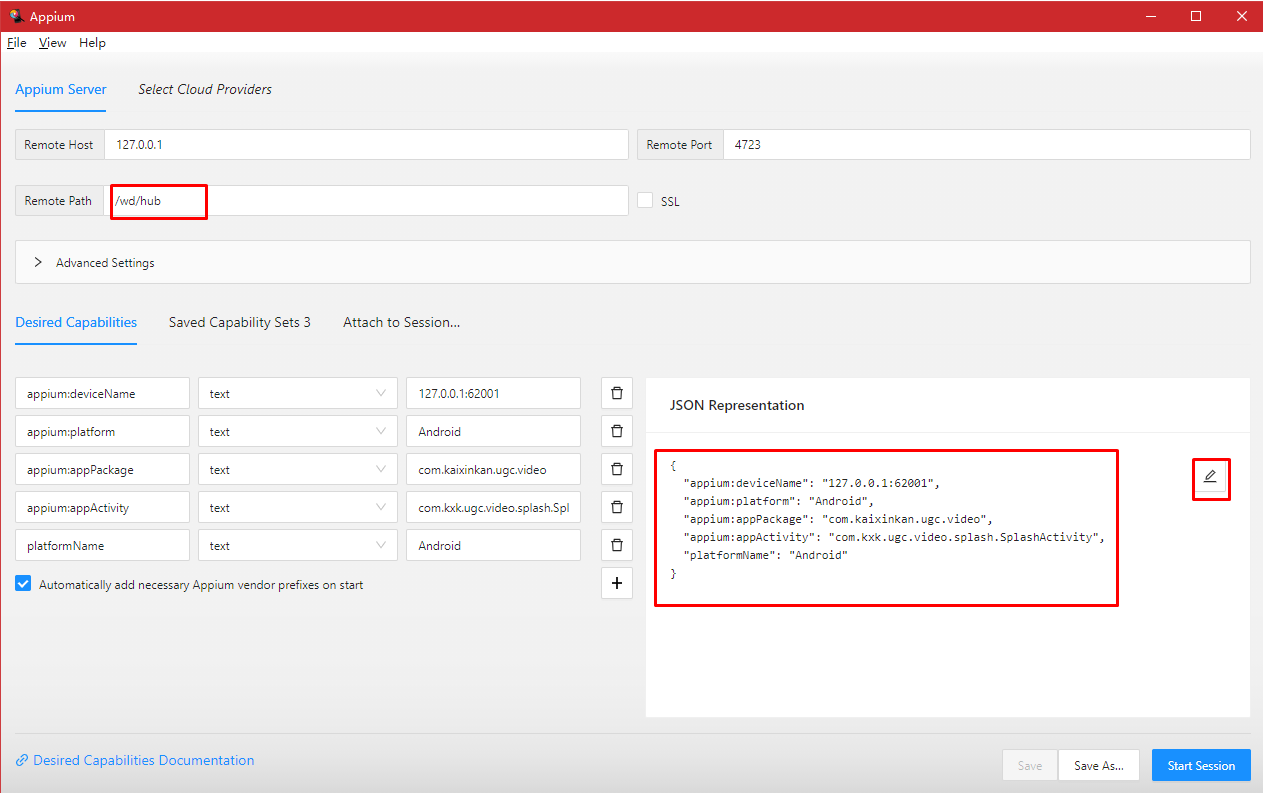The height and width of the screenshot is (793, 1263).
Task: Toggle automatically add Appium vendor prefixes checkbox
Action: click(23, 584)
